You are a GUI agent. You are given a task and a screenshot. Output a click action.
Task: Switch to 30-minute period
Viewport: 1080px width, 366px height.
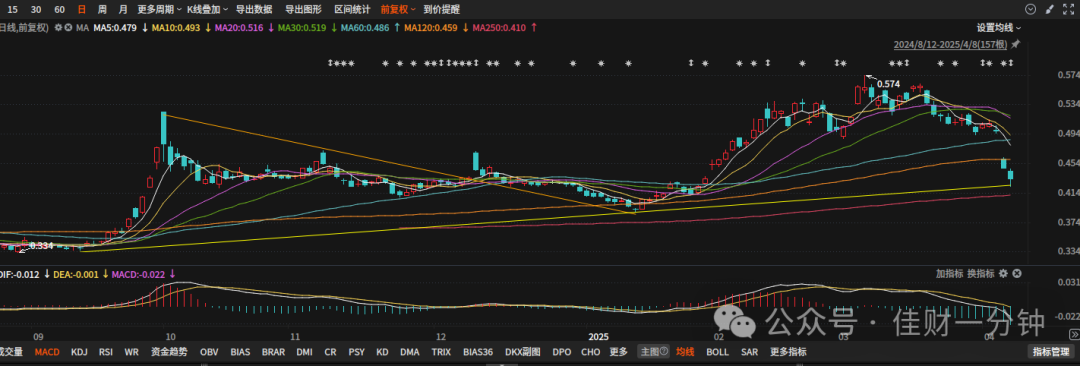[x=36, y=10]
